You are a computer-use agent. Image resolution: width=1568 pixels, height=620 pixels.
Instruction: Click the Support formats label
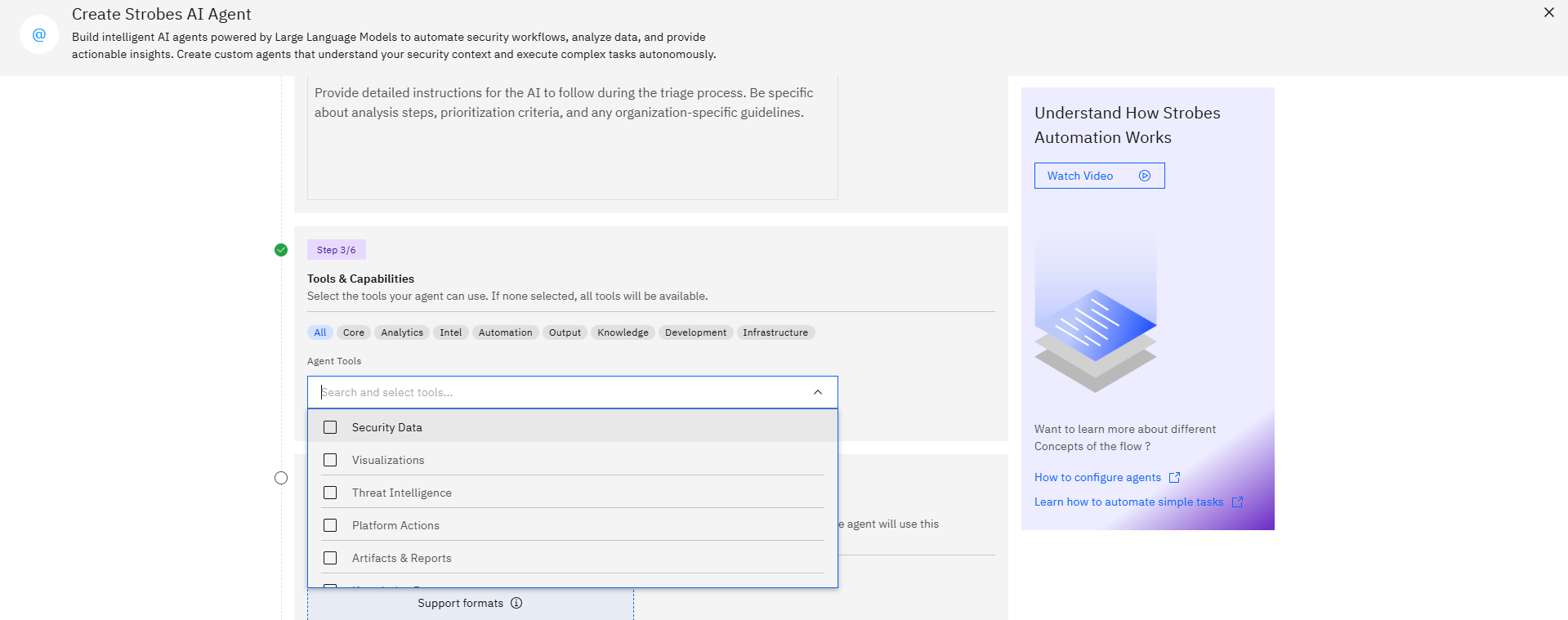[460, 603]
